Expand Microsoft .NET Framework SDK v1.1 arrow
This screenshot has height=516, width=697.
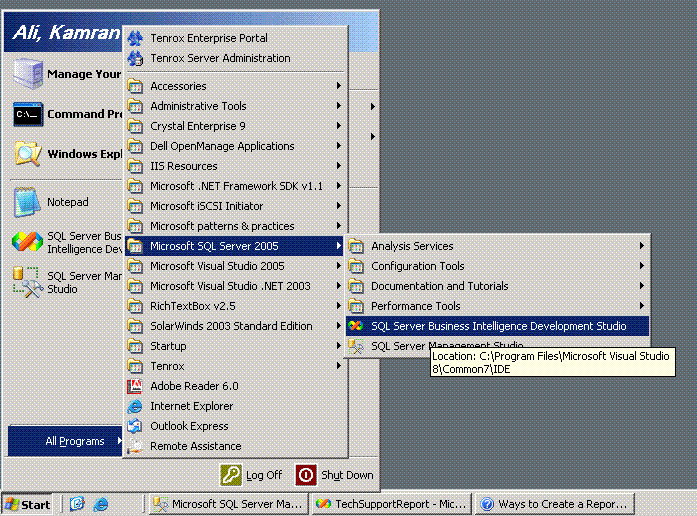pyautogui.click(x=339, y=185)
